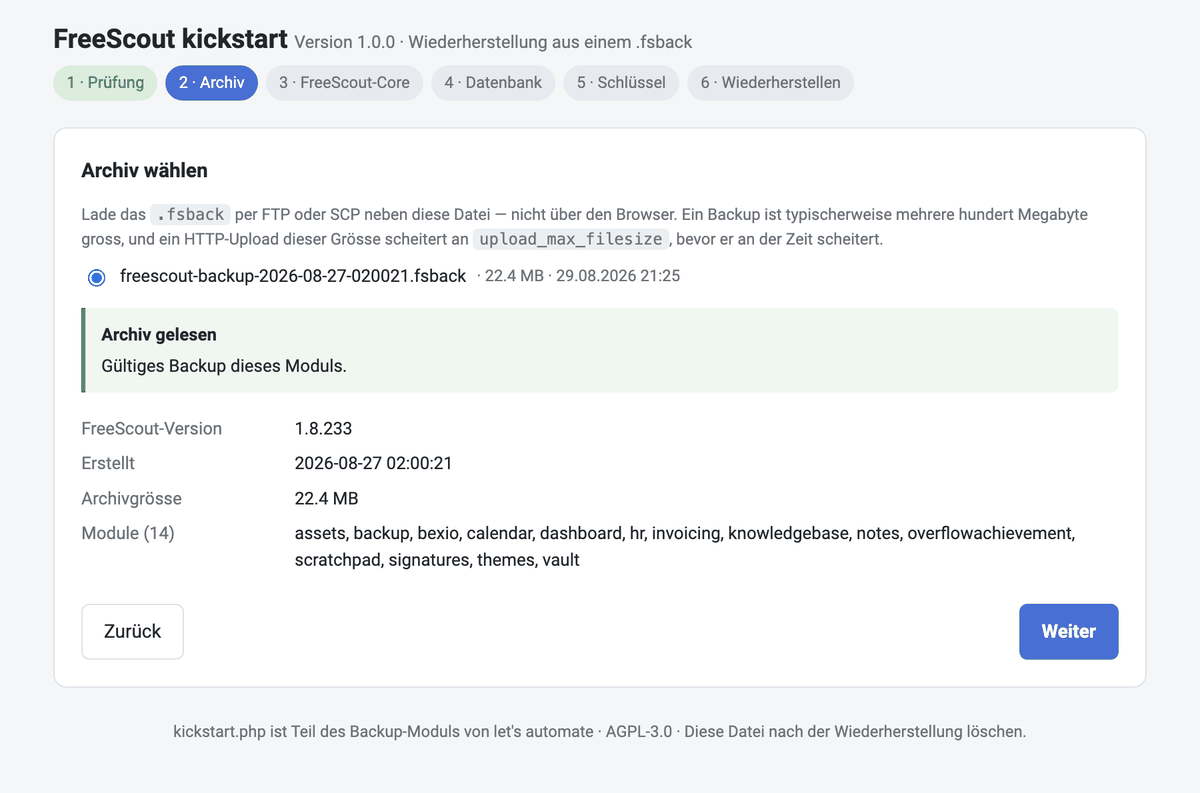Click the Version 1.0.0 subtitle text
The width and height of the screenshot is (1200, 793).
point(493,42)
